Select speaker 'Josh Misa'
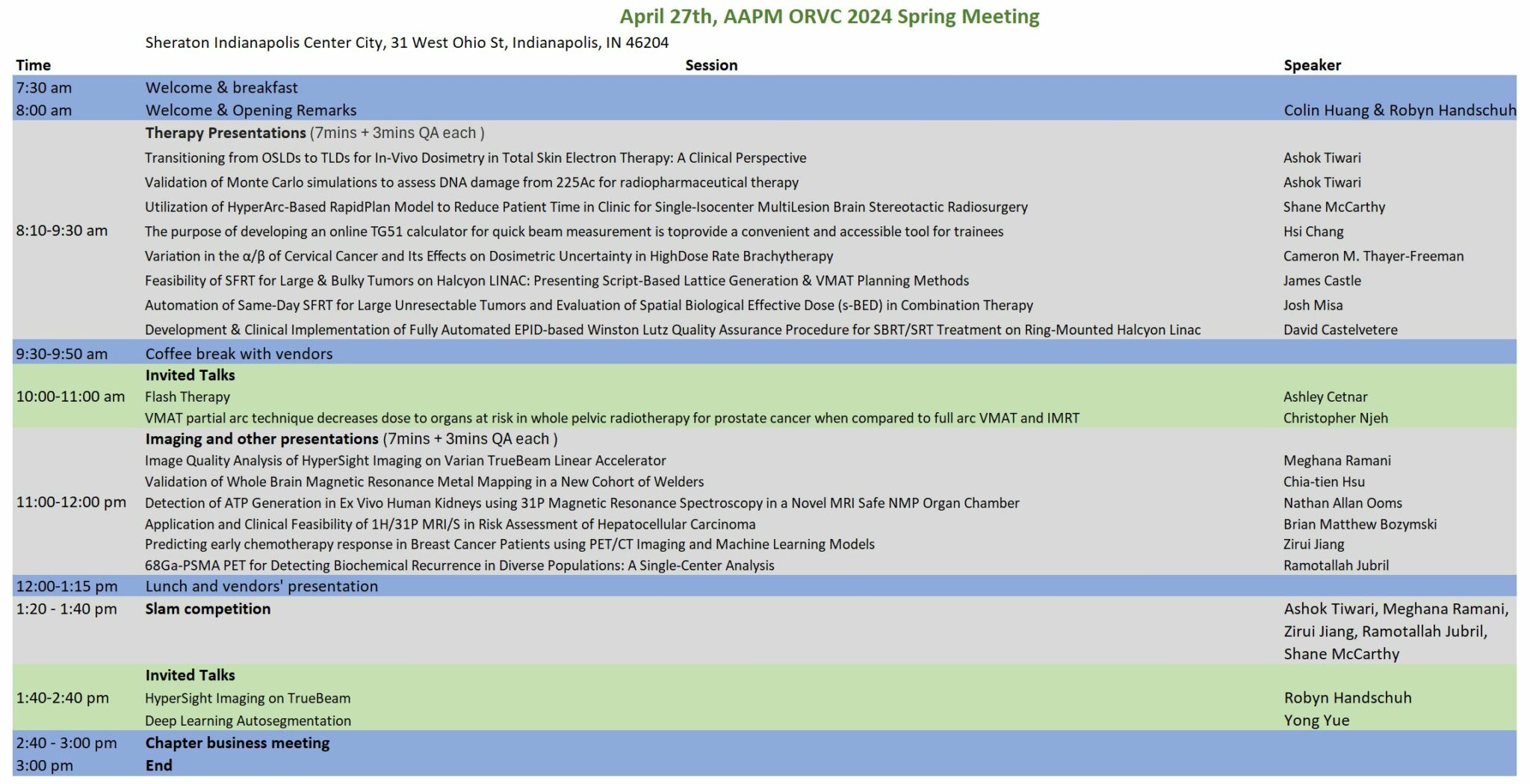The width and height of the screenshot is (1530, 784). (x=1313, y=305)
